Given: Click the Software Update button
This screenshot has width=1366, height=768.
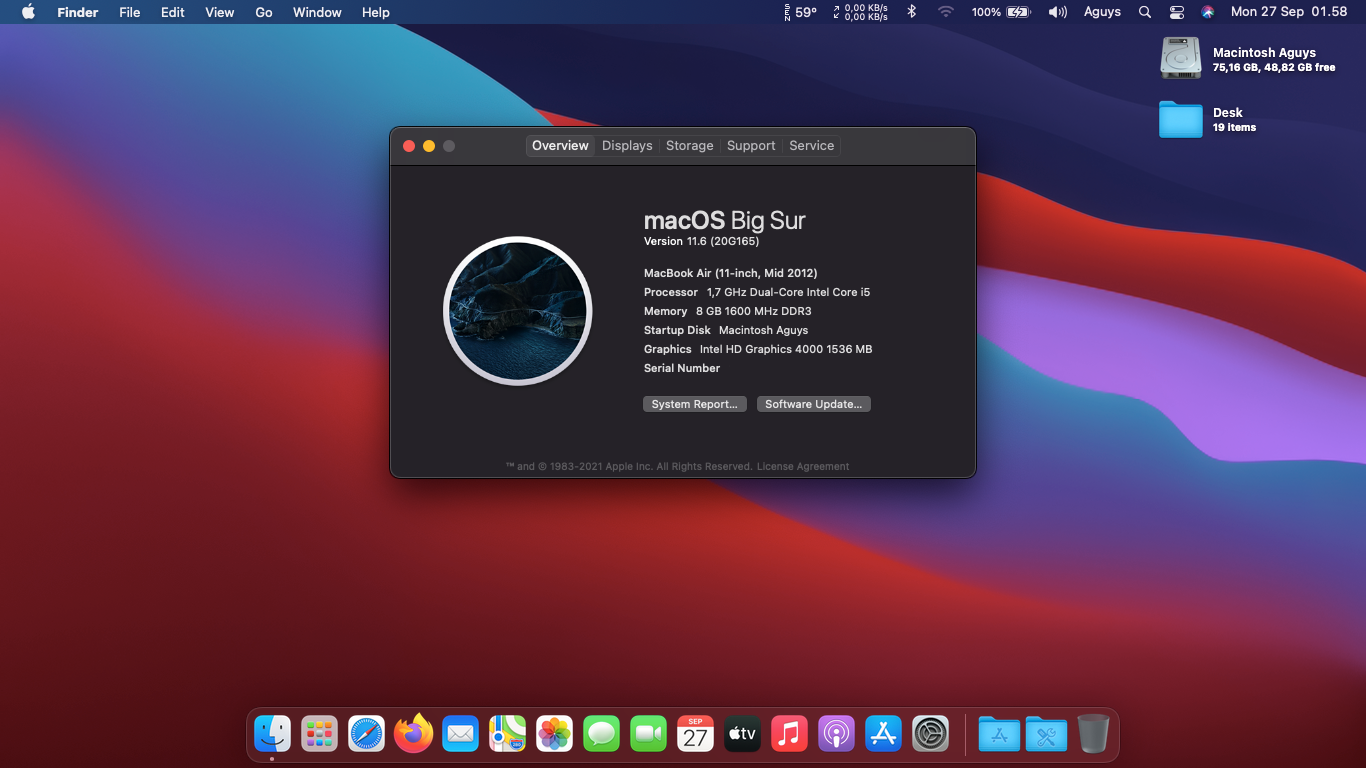Looking at the screenshot, I should click(x=814, y=404).
